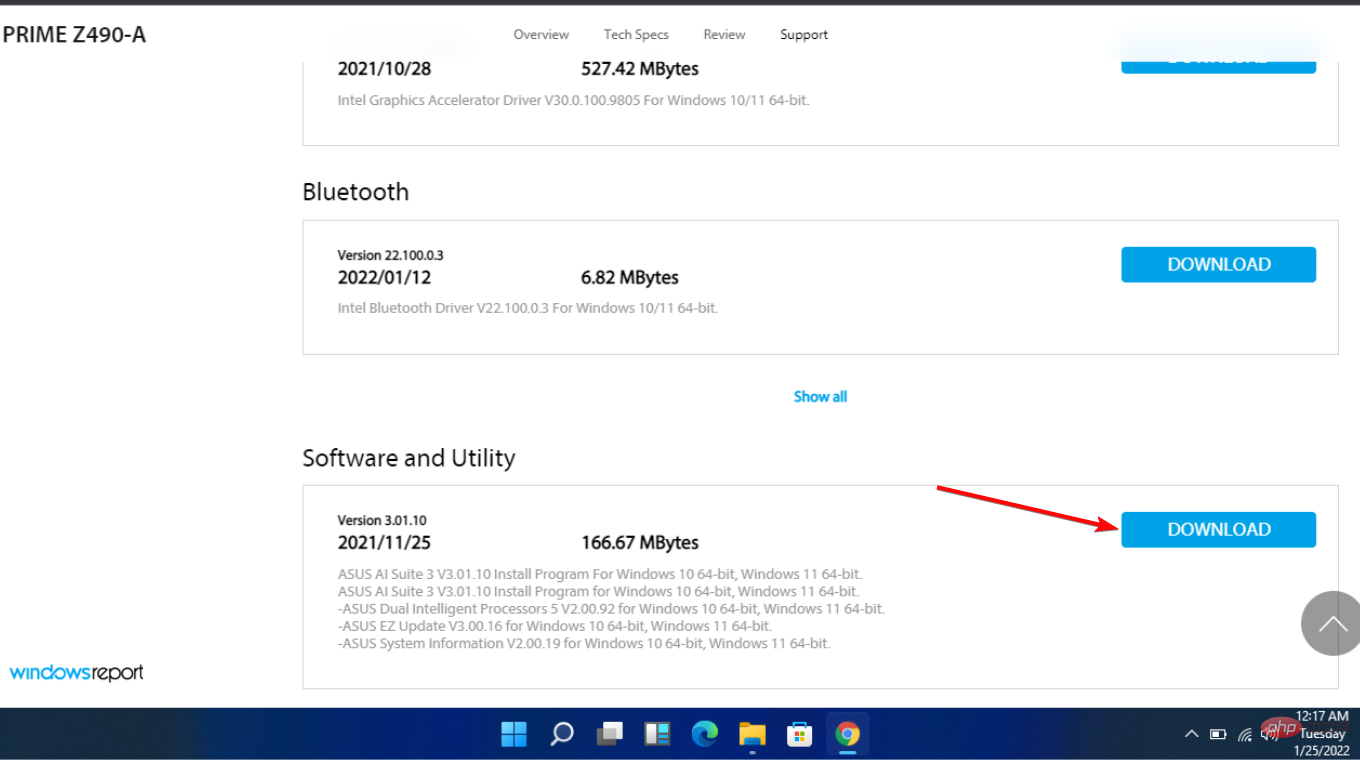Open the Review tab

click(724, 34)
